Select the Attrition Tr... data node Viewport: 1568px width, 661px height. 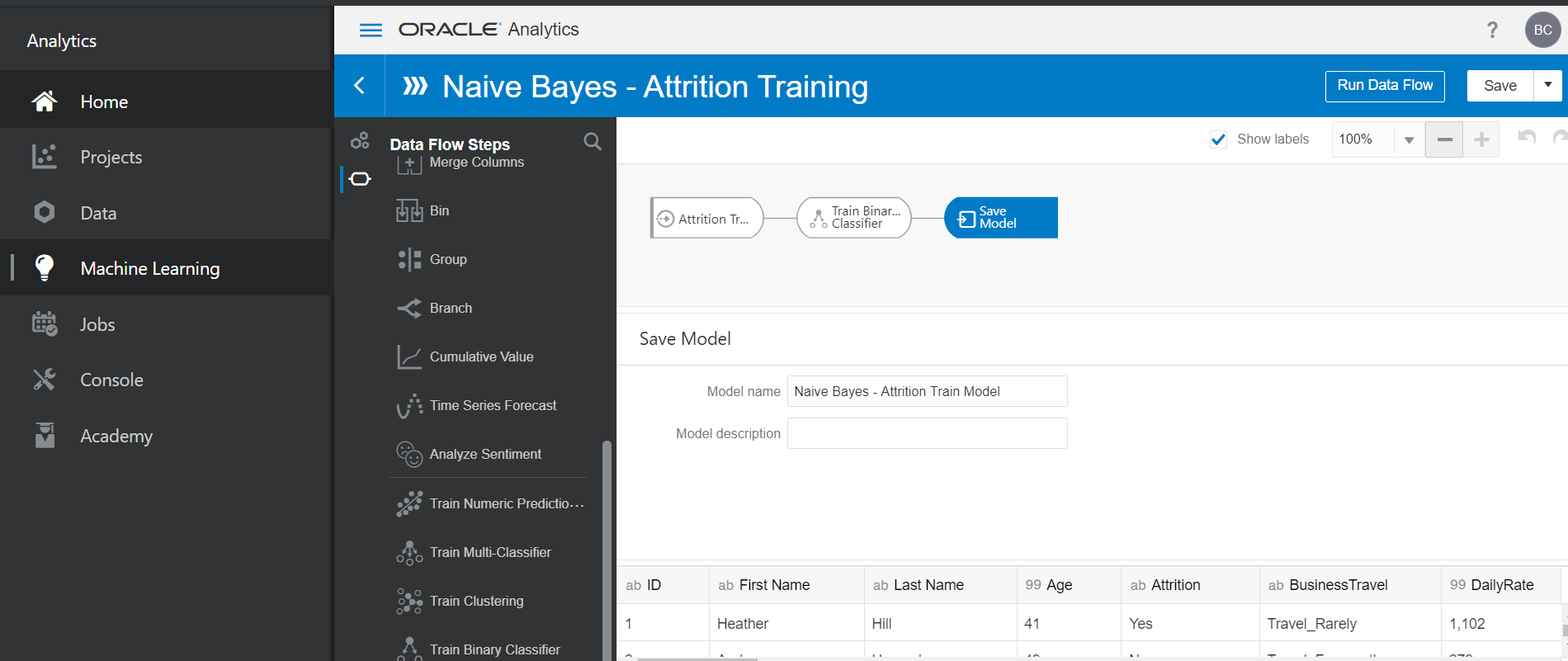pyautogui.click(x=706, y=218)
